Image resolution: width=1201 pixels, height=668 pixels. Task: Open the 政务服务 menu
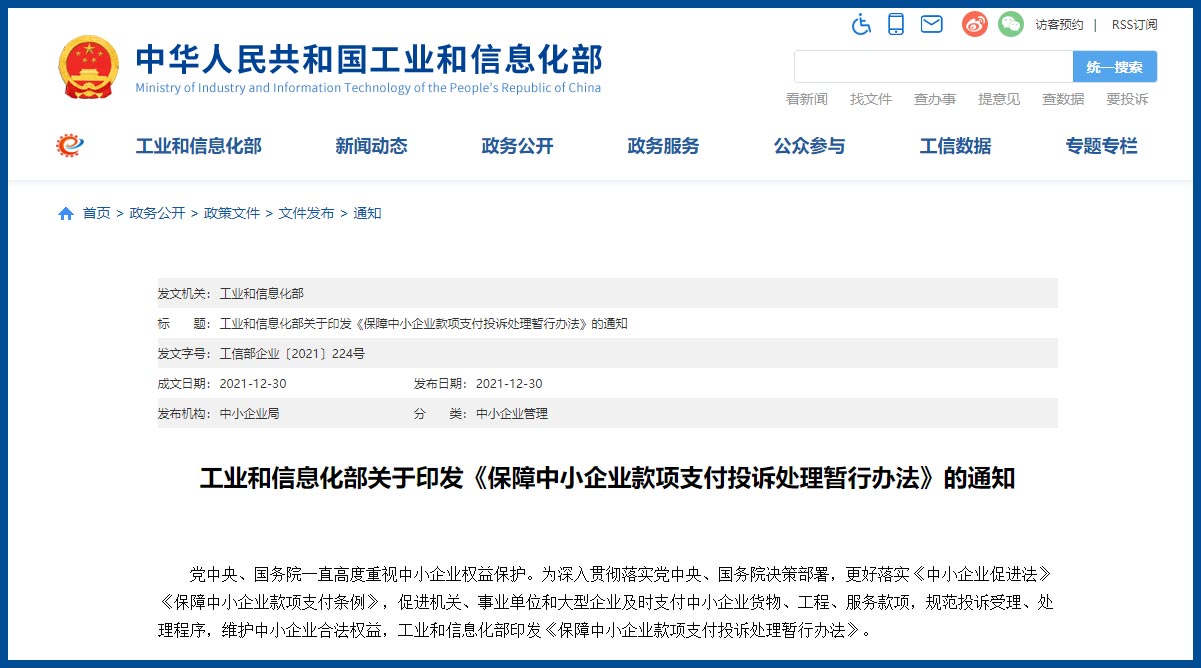click(x=663, y=146)
